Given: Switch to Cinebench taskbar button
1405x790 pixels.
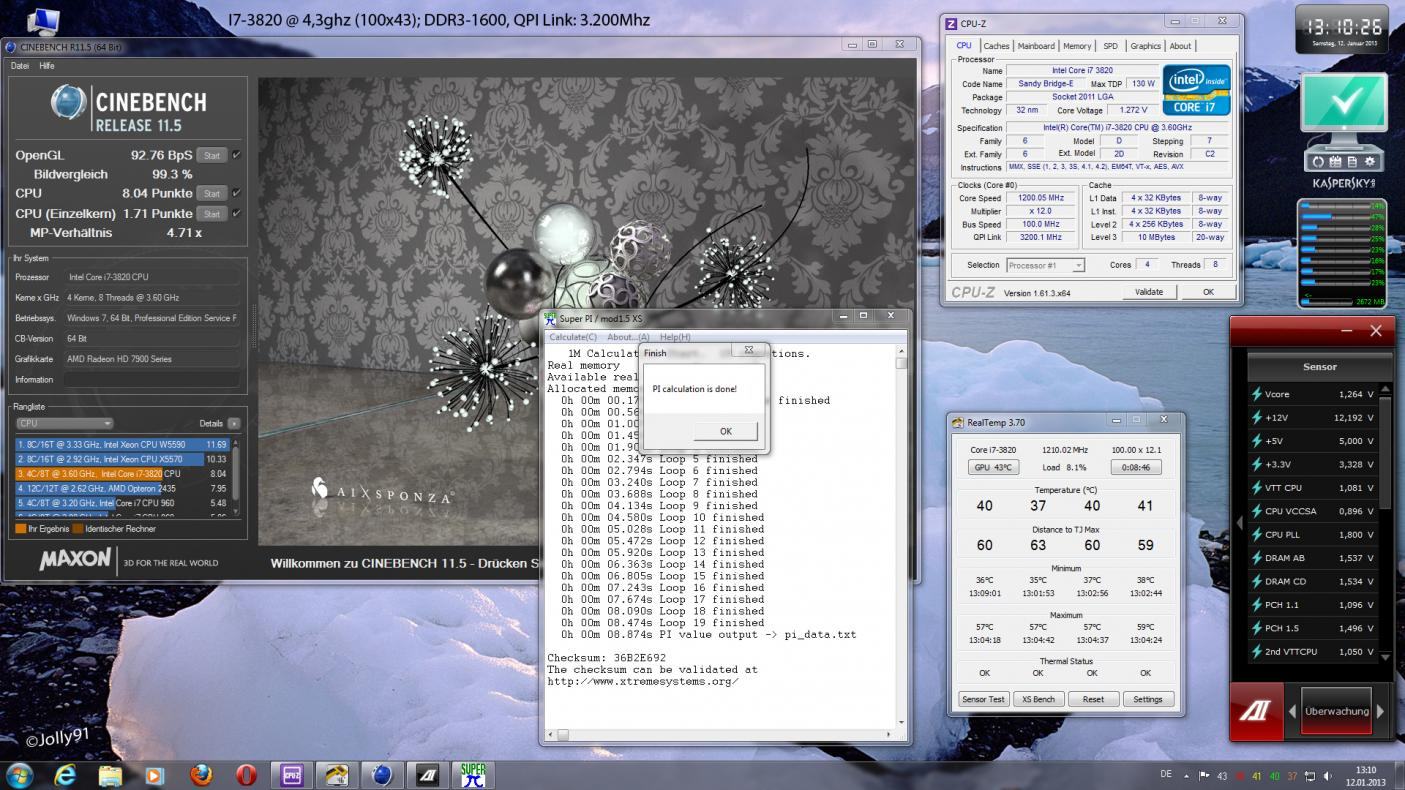Looking at the screenshot, I should [382, 775].
